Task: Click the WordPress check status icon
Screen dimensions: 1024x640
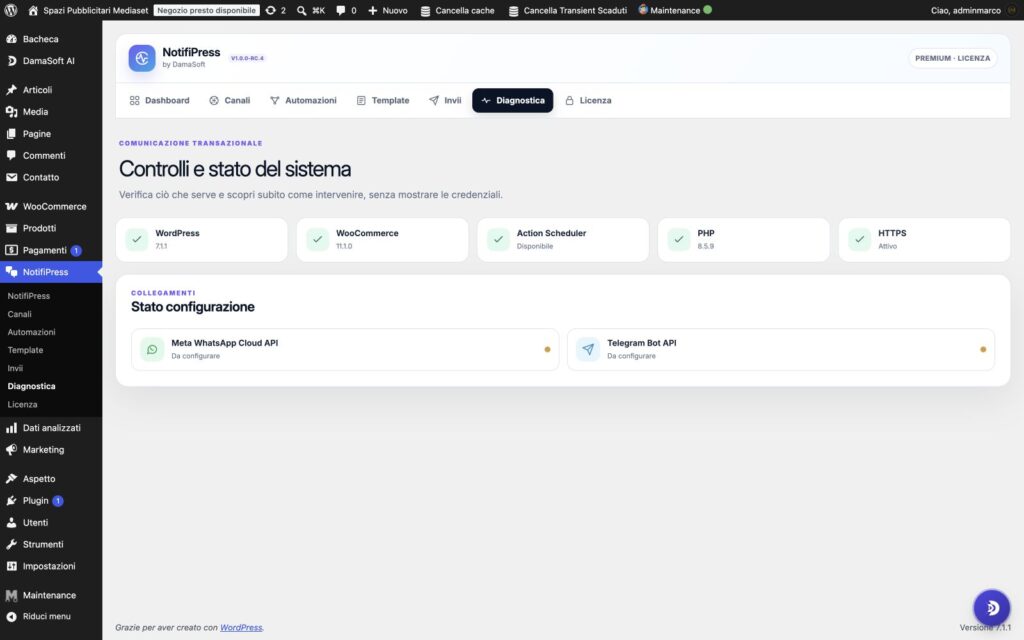Action: [136, 240]
